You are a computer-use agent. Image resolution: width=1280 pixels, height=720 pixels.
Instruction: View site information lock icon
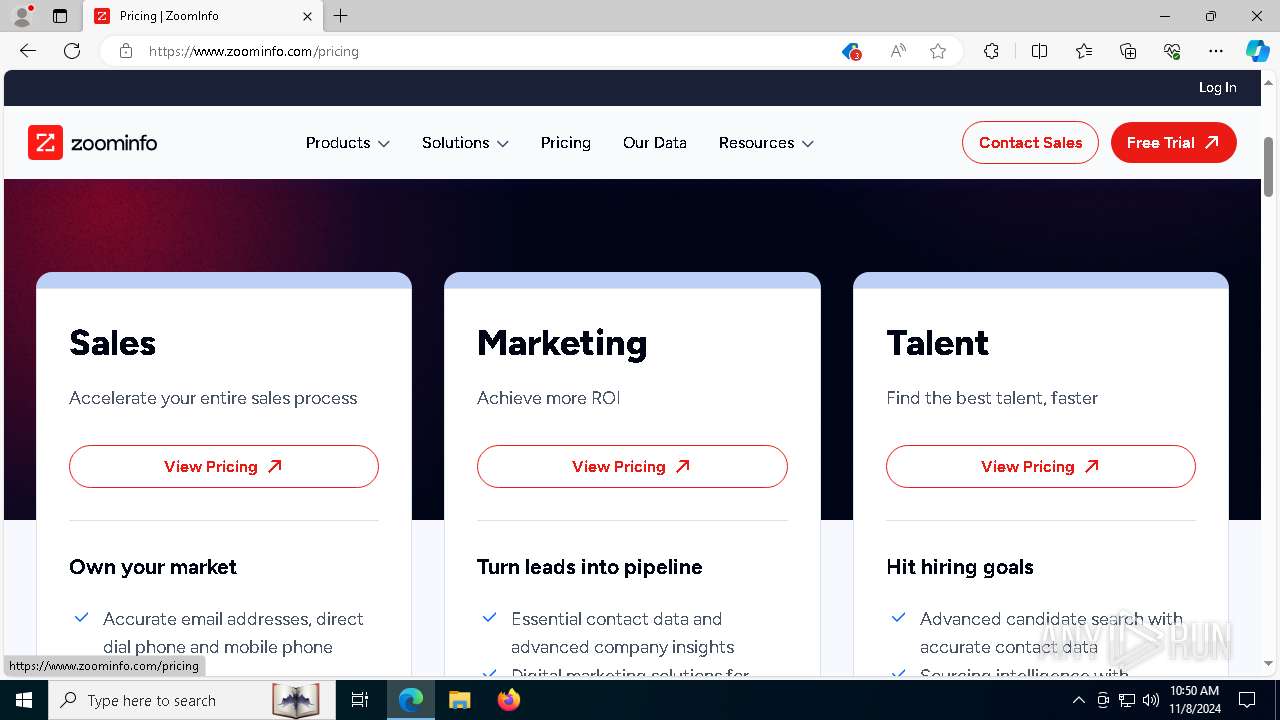126,51
